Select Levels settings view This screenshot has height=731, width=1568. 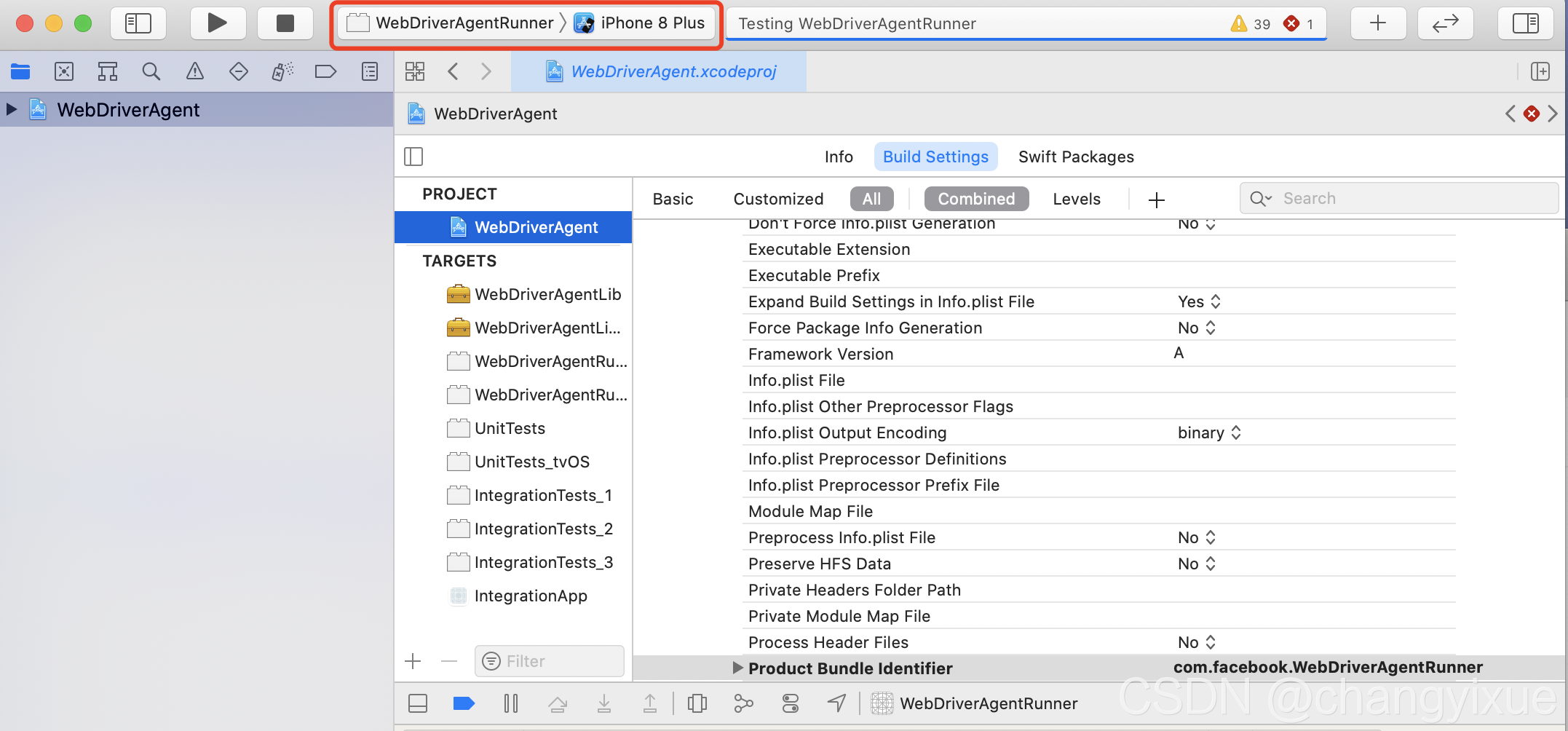click(x=1077, y=199)
